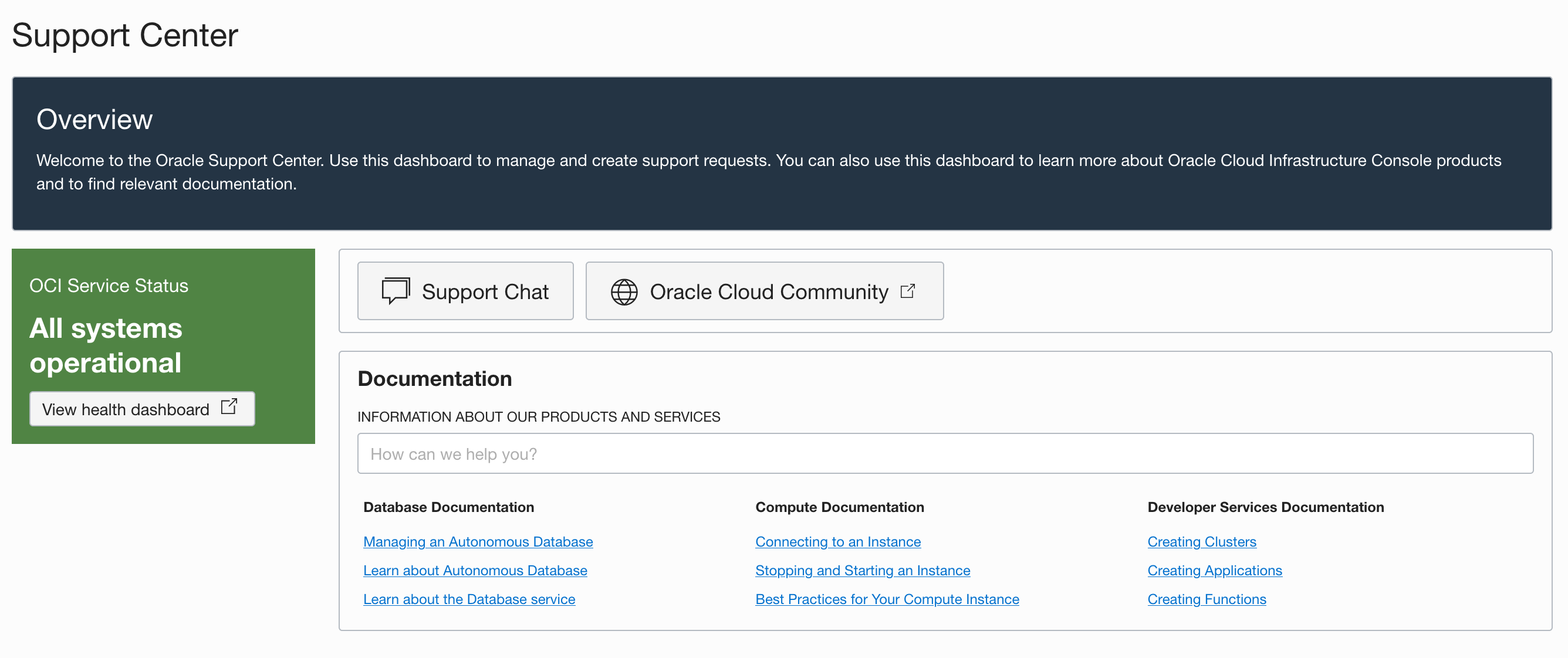Click the external-link icon on View health dashboard
1568x658 pixels.
click(229, 407)
